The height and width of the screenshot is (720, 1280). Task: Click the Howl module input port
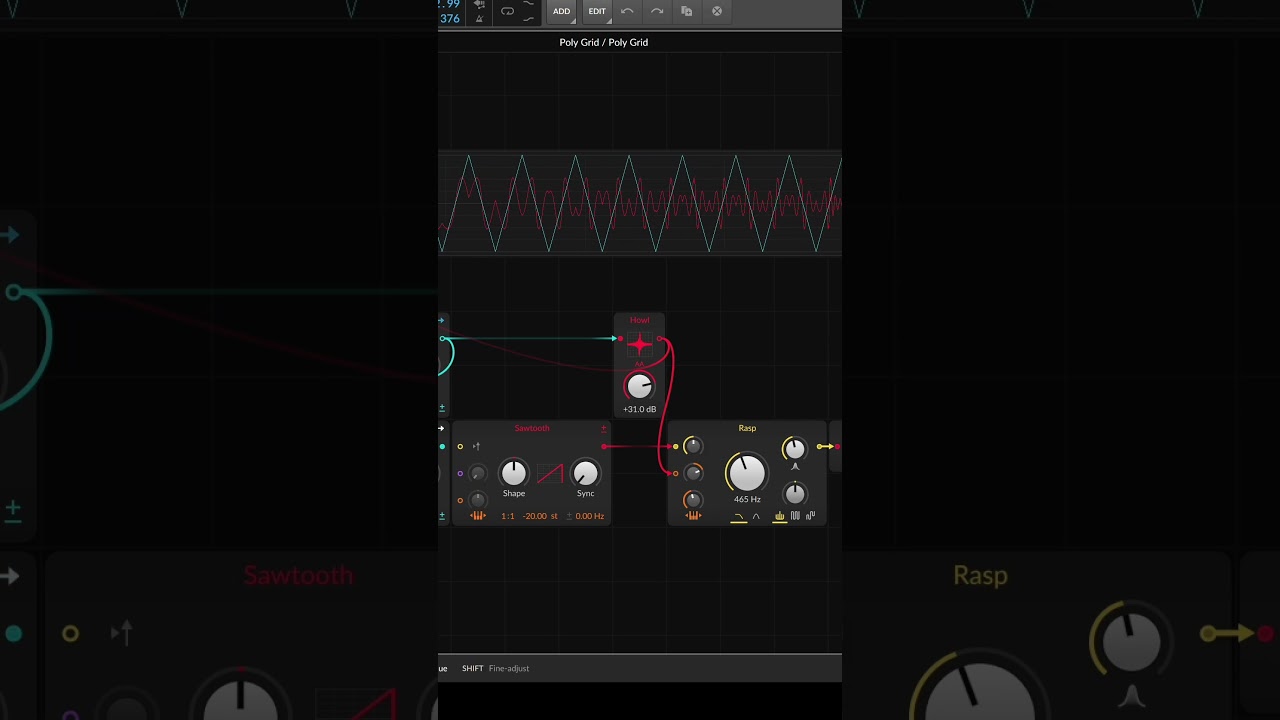[620, 339]
